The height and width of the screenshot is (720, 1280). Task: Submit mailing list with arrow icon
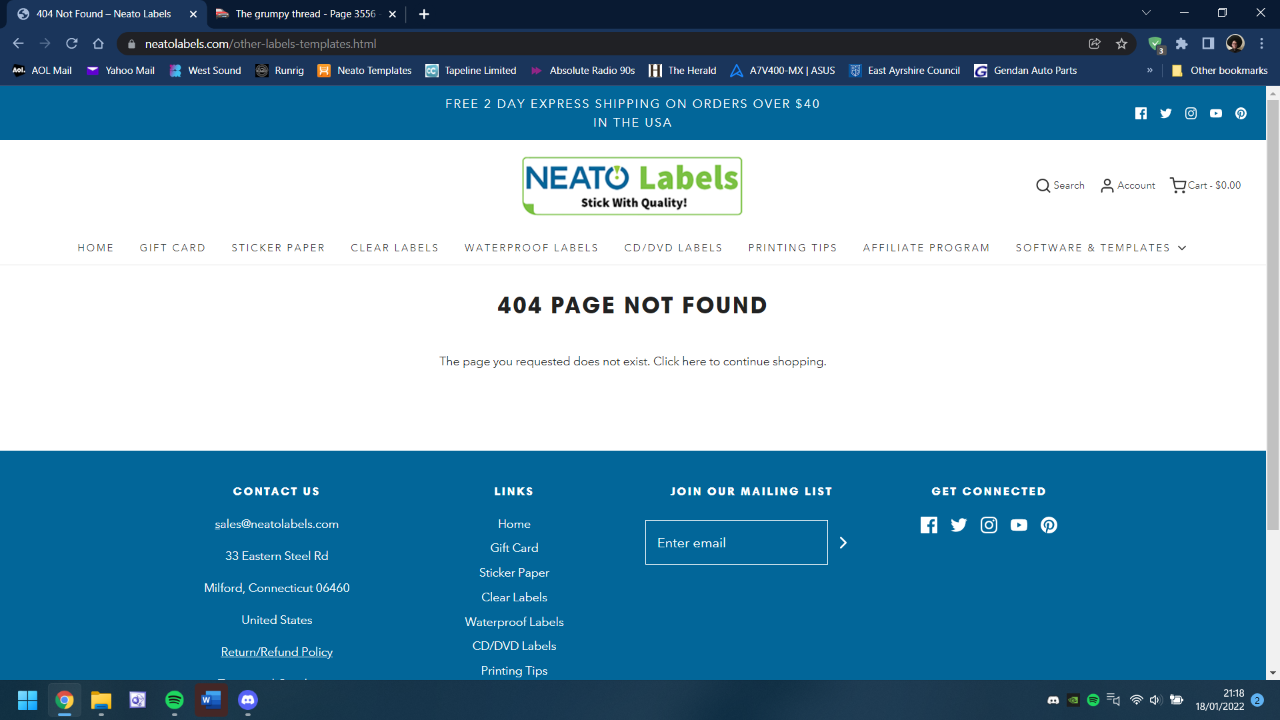[x=843, y=543]
